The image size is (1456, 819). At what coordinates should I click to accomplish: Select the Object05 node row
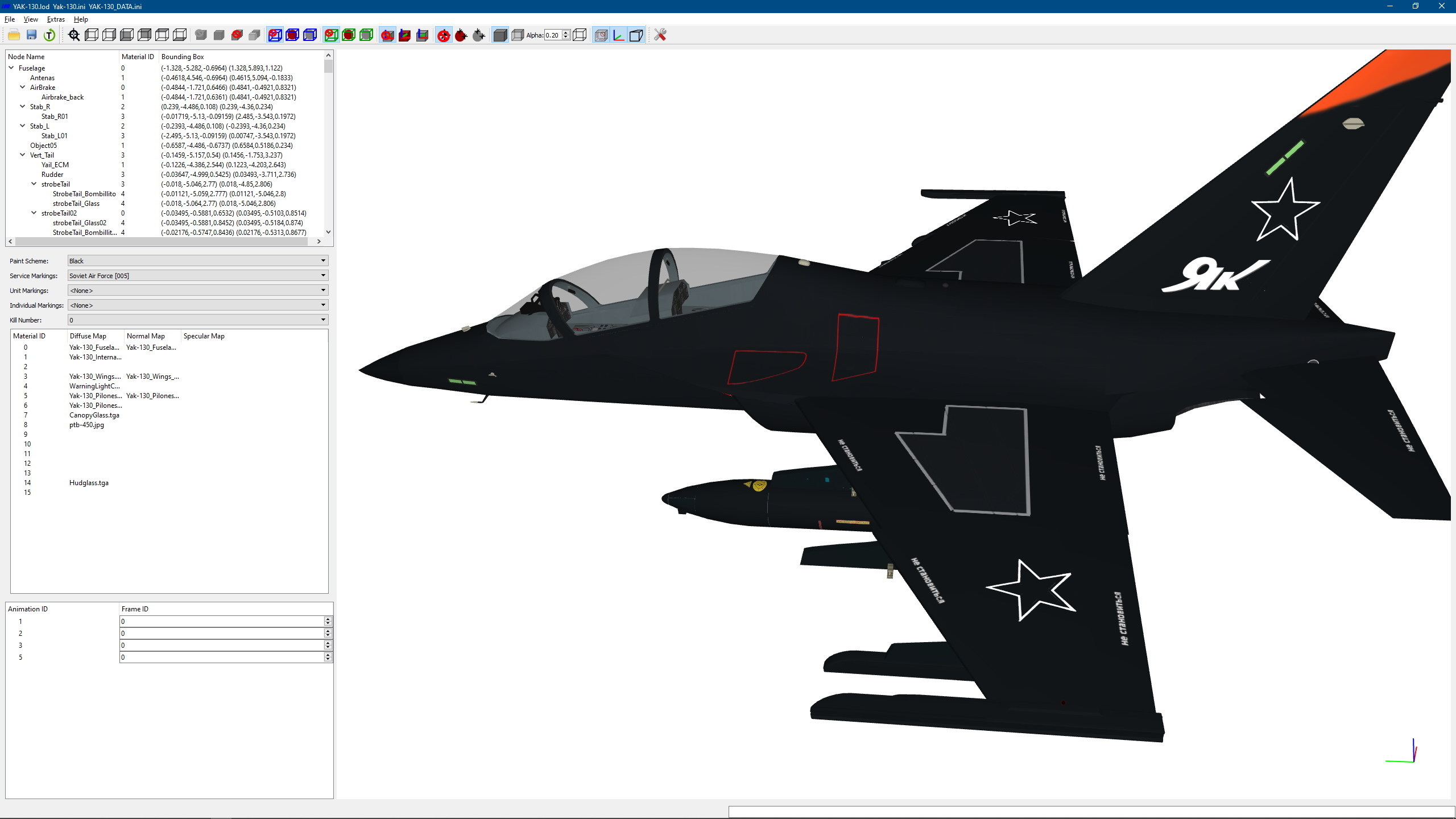click(165, 146)
